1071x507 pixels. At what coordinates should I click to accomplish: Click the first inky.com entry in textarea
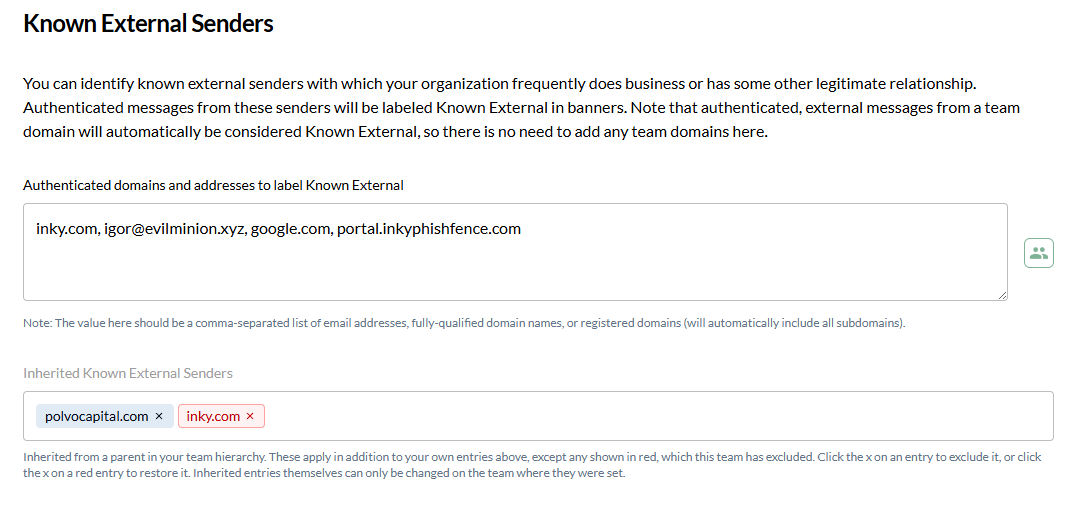pyautogui.click(x=66, y=229)
